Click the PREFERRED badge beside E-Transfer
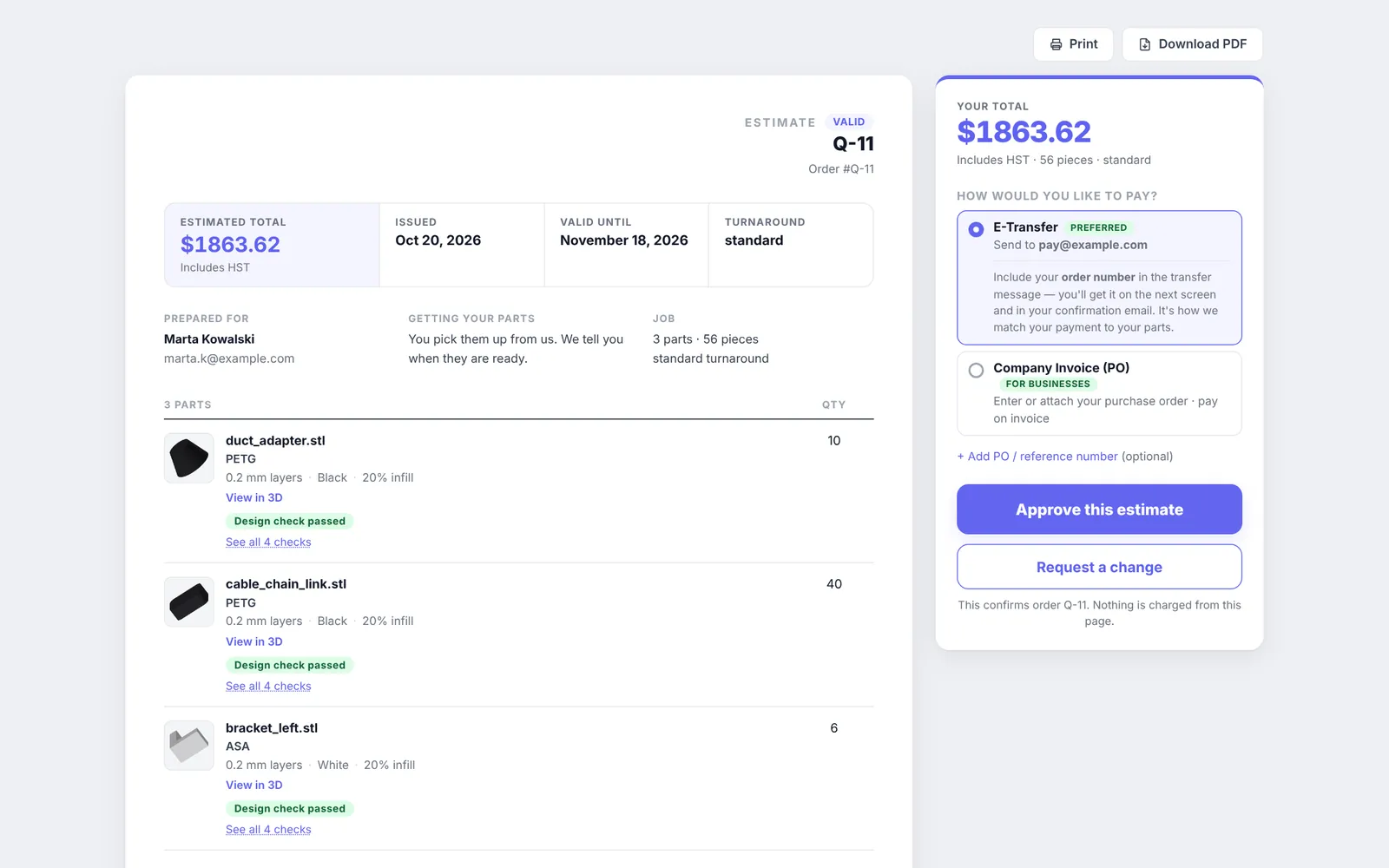This screenshot has width=1389, height=868. click(1098, 227)
